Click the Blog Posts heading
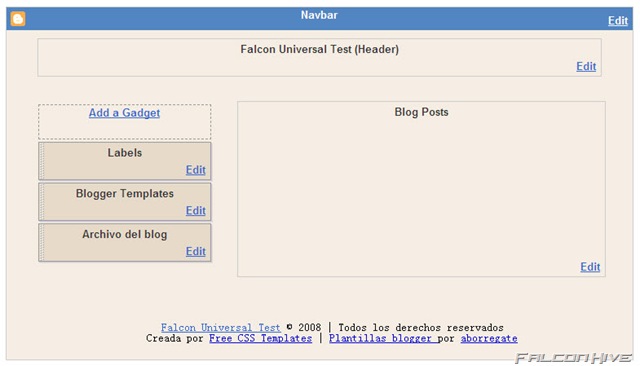The height and width of the screenshot is (366, 640). pyautogui.click(x=421, y=112)
